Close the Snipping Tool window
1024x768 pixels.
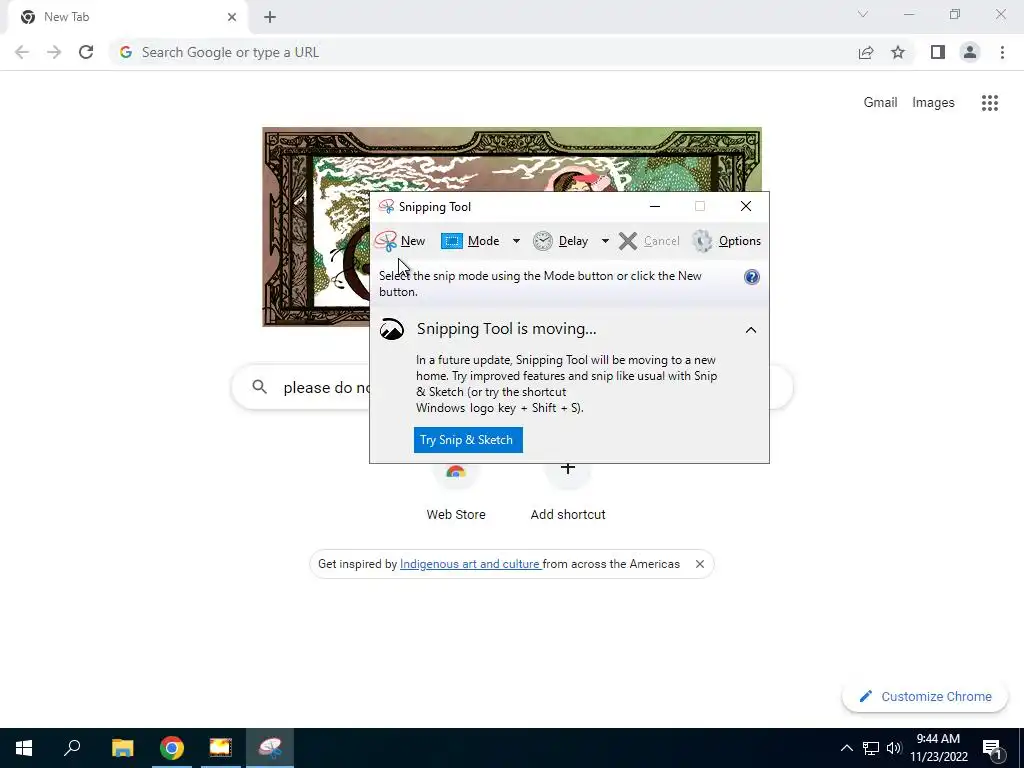746,206
